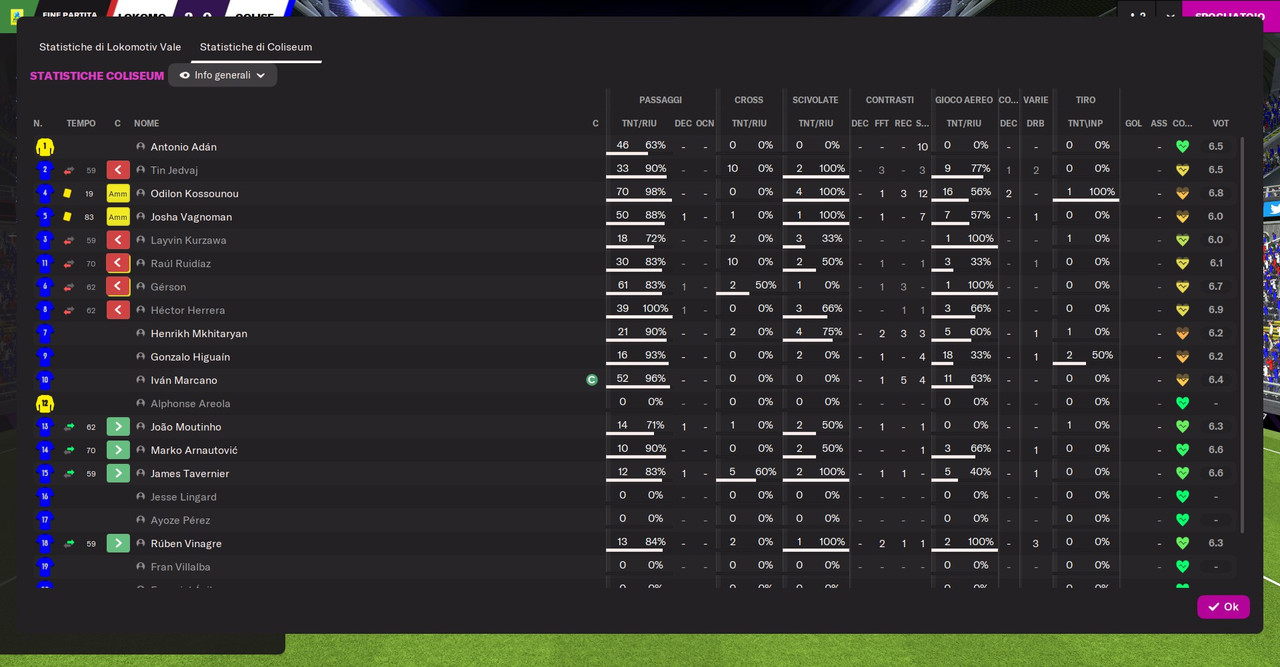1280x667 pixels.
Task: Click the yellow Amm badge for Odilon Kossounou
Action: [x=118, y=193]
